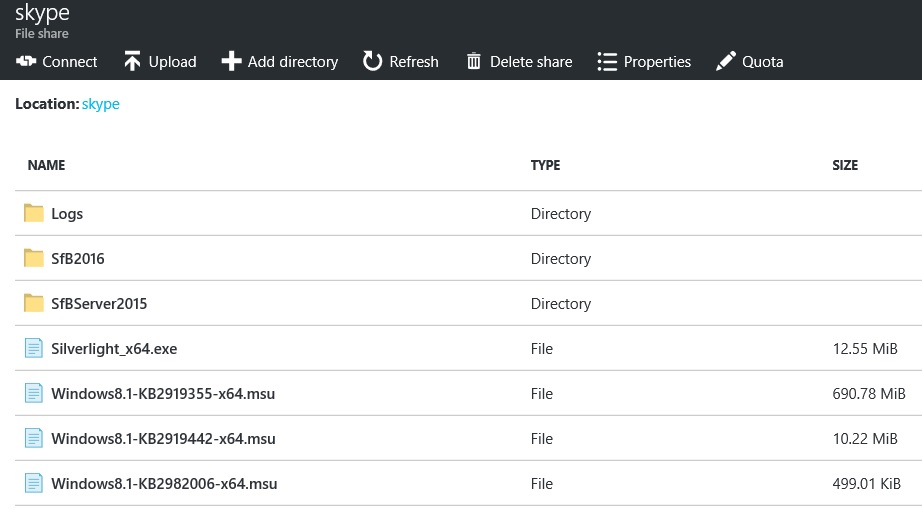The height and width of the screenshot is (520, 922).
Task: Click the KB2919442 msu file icon
Action: point(34,438)
